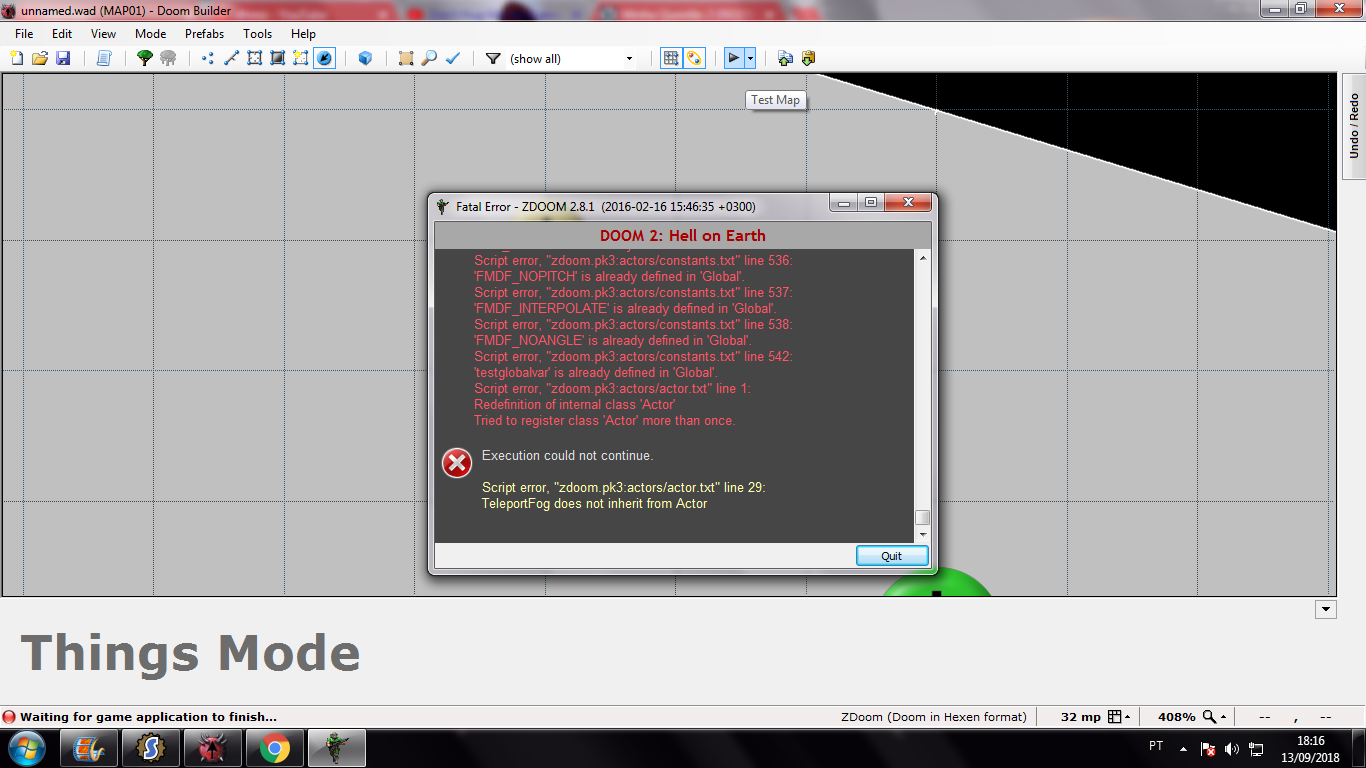This screenshot has width=1366, height=768.
Task: Open the Edit menu
Action: pyautogui.click(x=62, y=33)
